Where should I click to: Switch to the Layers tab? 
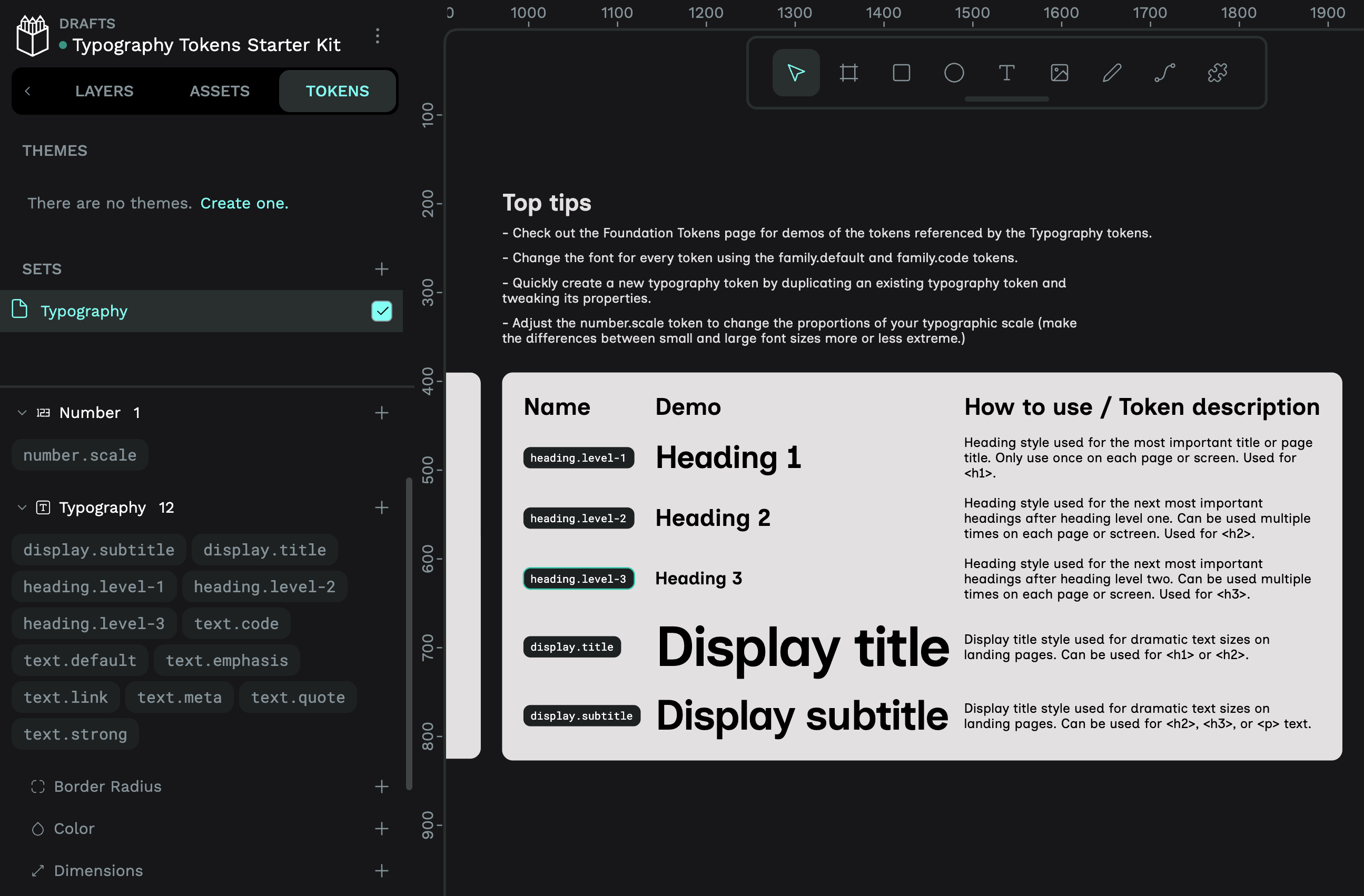[x=104, y=91]
